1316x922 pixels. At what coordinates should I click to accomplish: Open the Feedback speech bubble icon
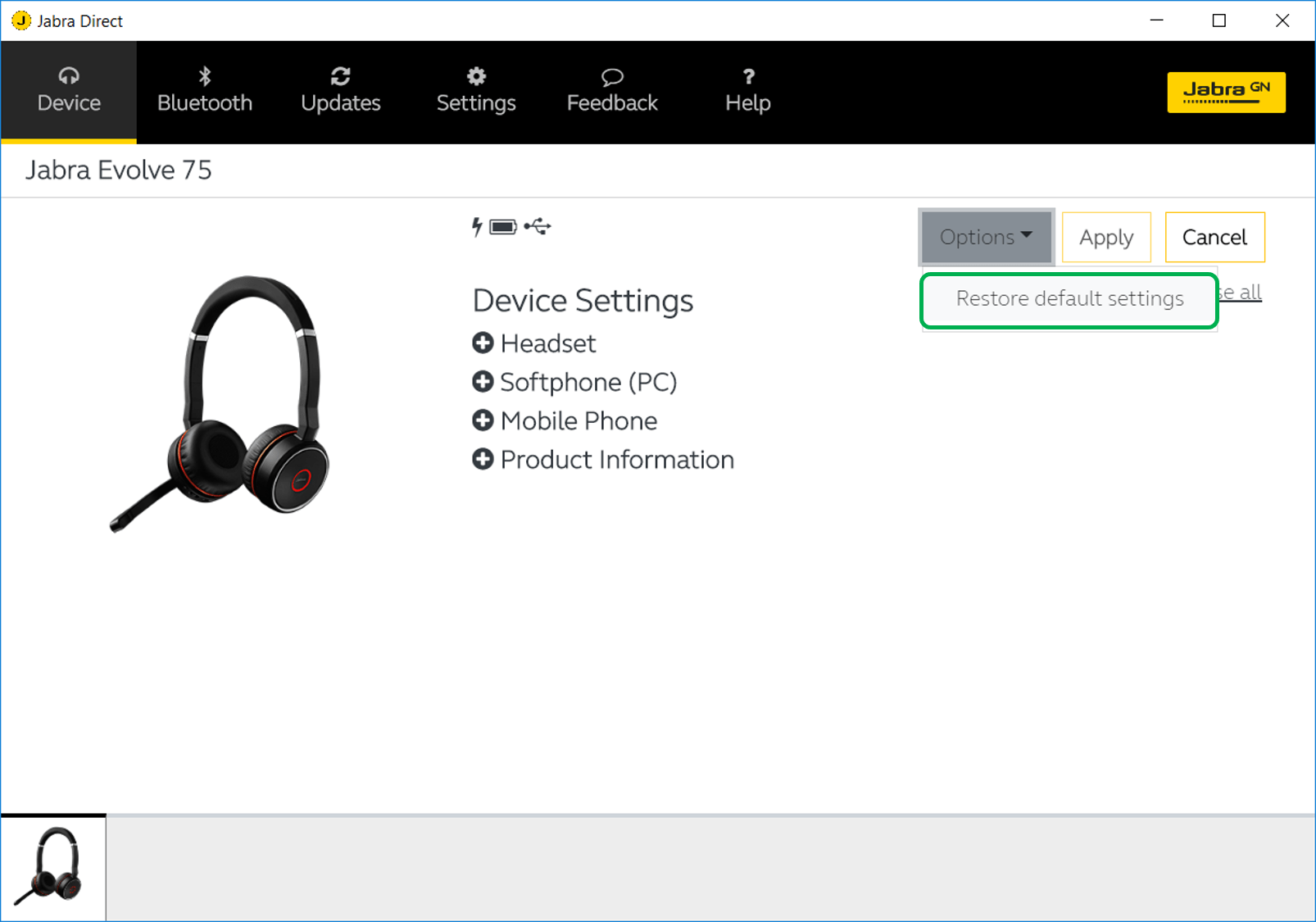(612, 77)
